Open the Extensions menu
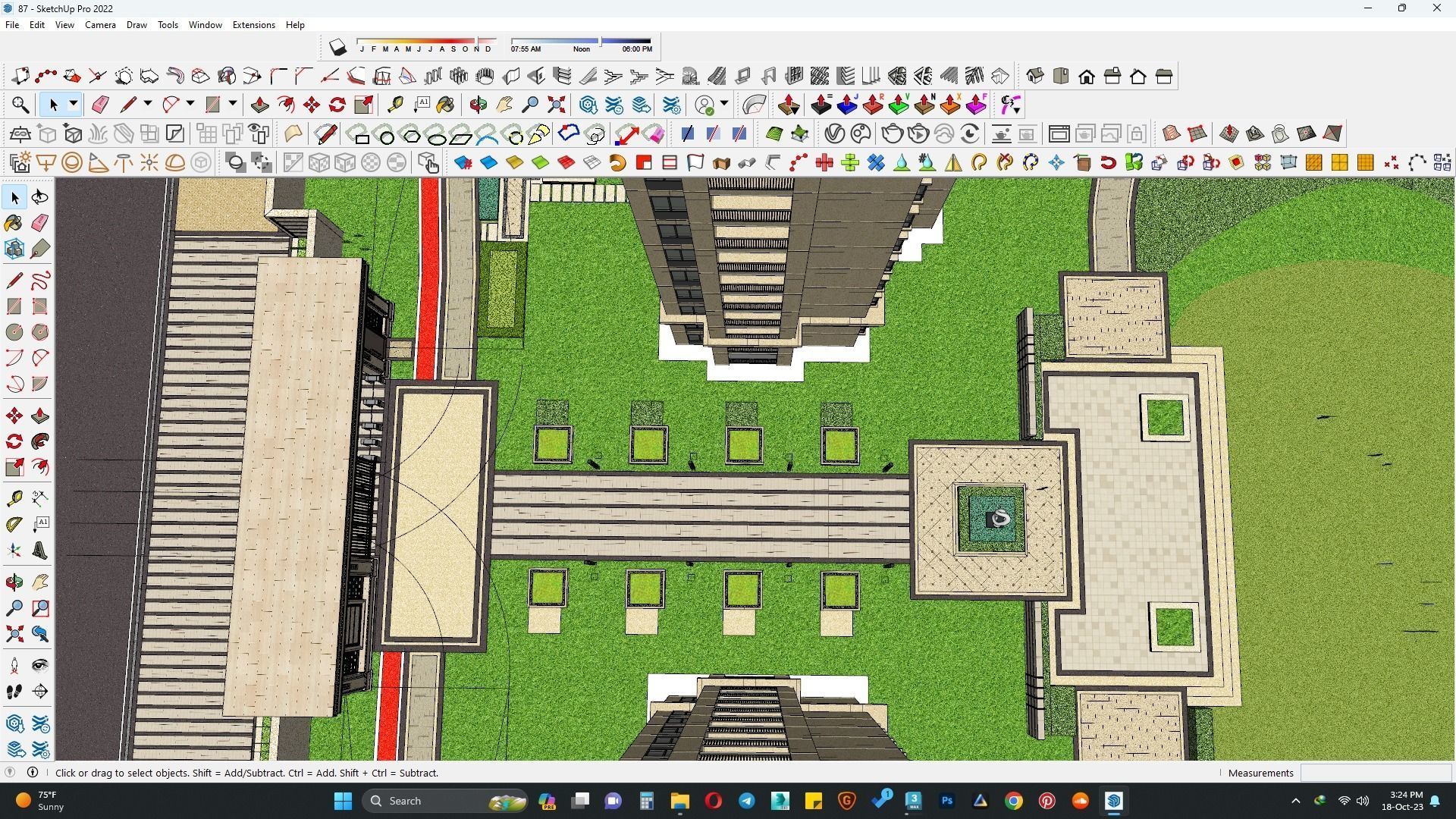This screenshot has width=1456, height=819. click(x=253, y=25)
